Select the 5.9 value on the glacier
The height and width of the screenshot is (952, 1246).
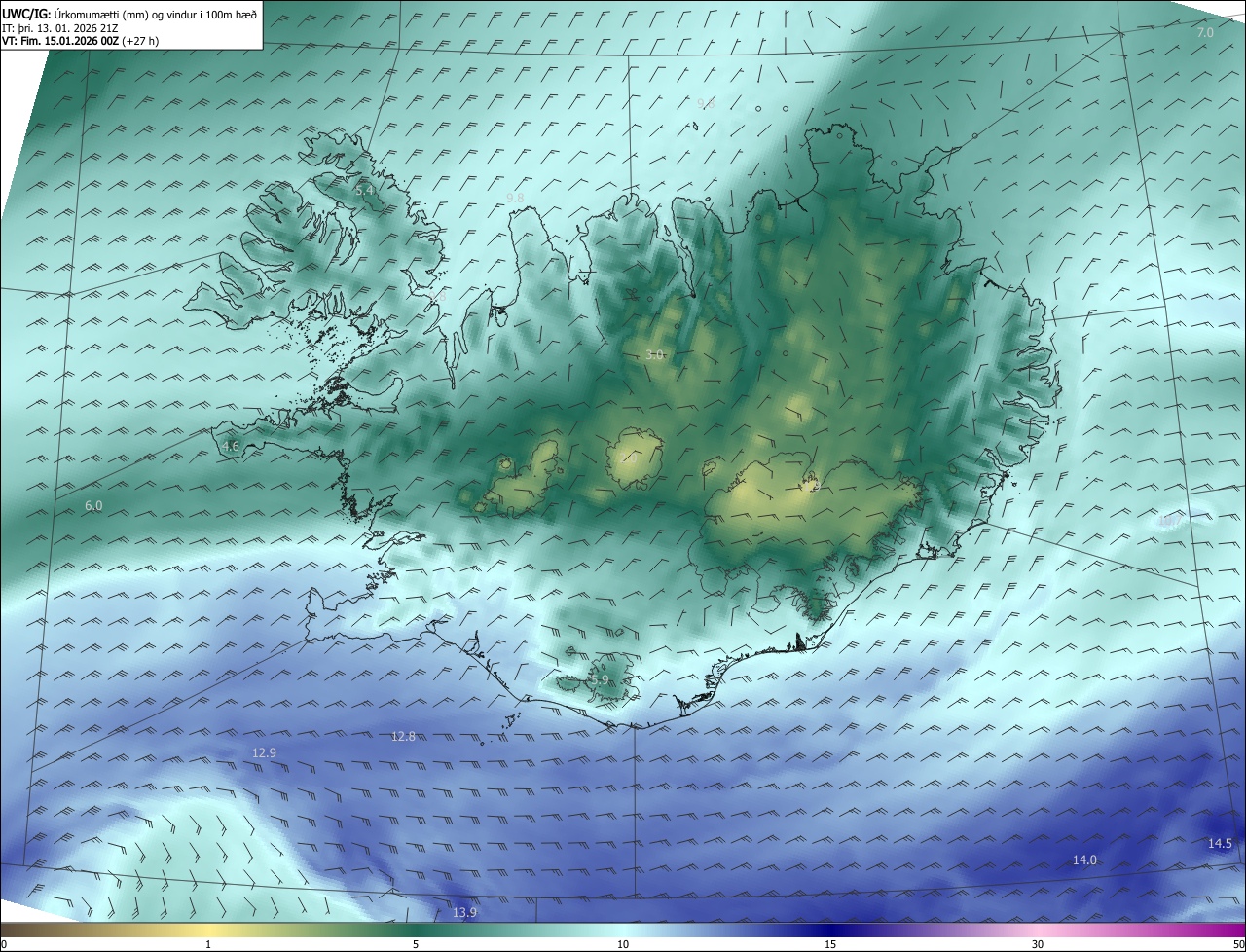pos(600,680)
